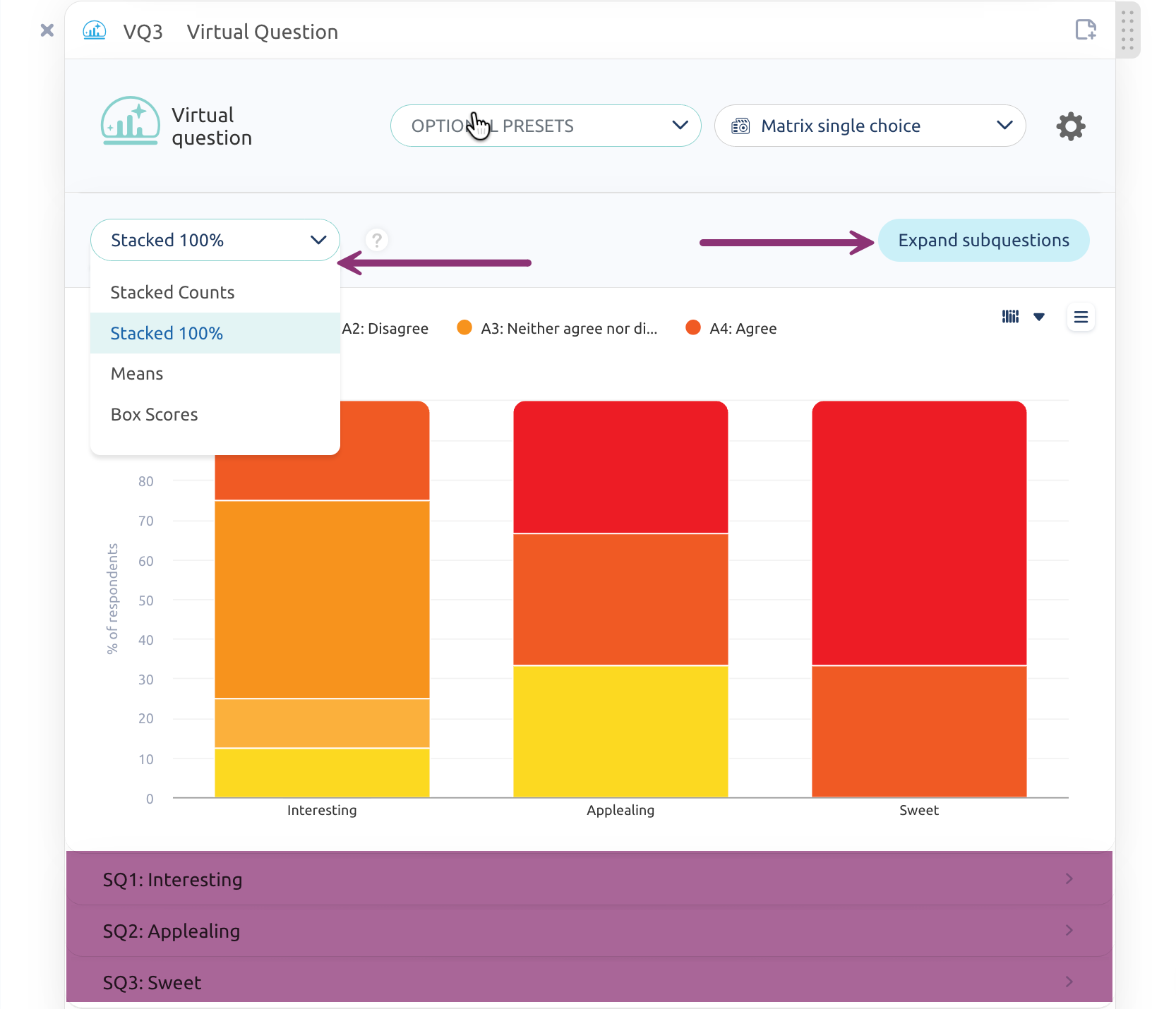The image size is (1176, 1009).
Task: Click the Virtual Question title text
Action: tap(263, 32)
